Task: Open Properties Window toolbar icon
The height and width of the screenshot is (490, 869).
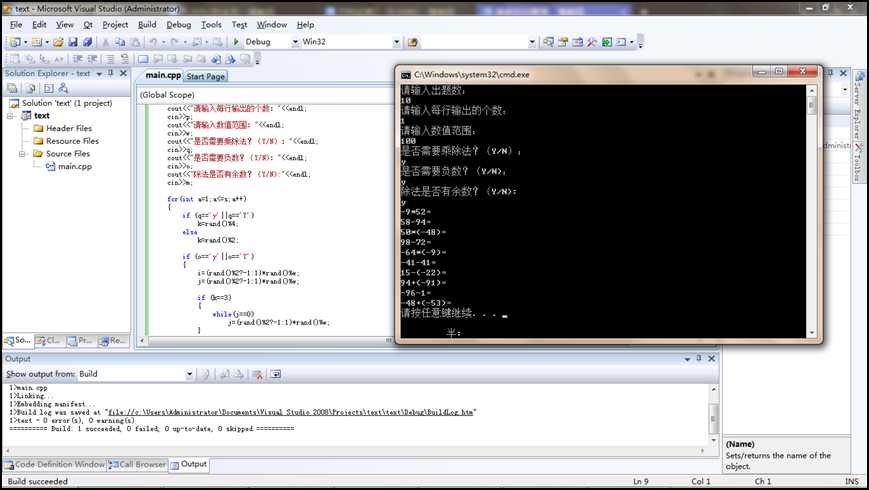Action: pyautogui.click(x=563, y=42)
